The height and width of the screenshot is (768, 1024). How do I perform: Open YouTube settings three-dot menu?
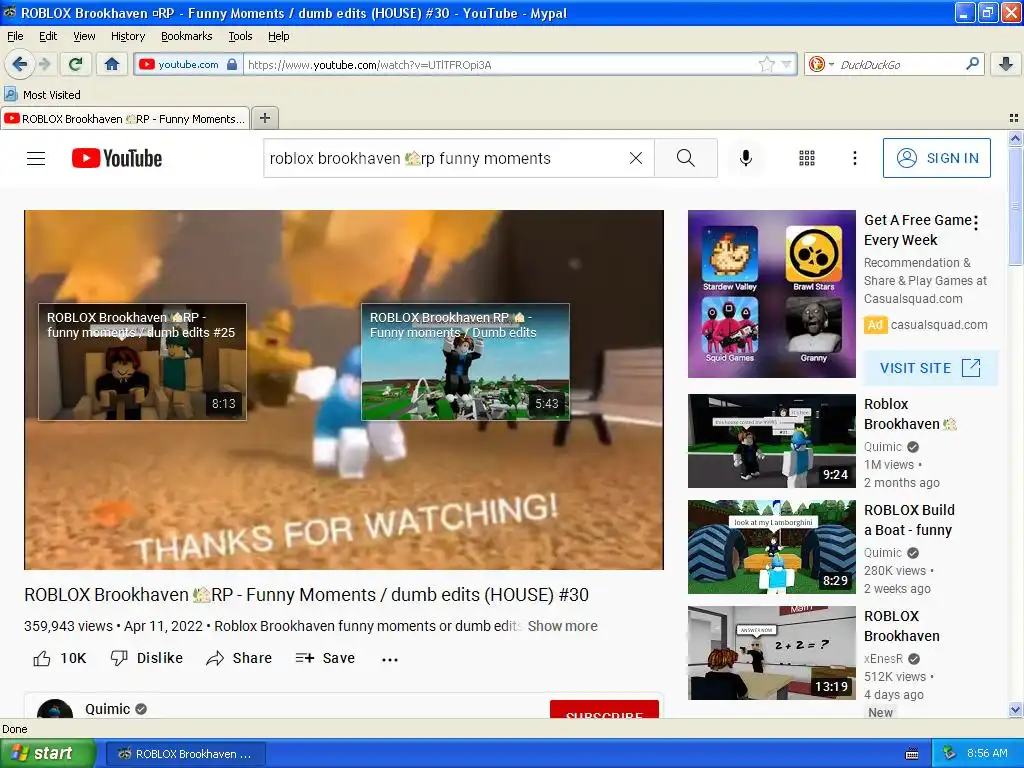pos(855,158)
